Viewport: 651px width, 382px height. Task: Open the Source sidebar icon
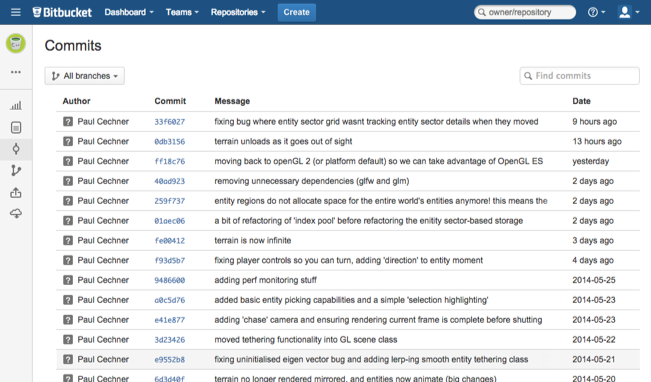(x=16, y=127)
